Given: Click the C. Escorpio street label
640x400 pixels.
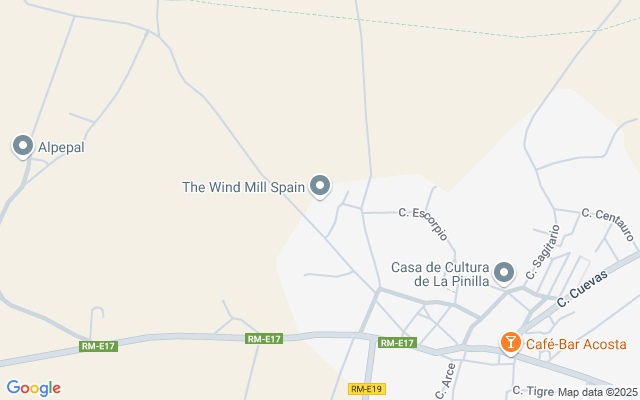Looking at the screenshot, I should coord(424,224).
